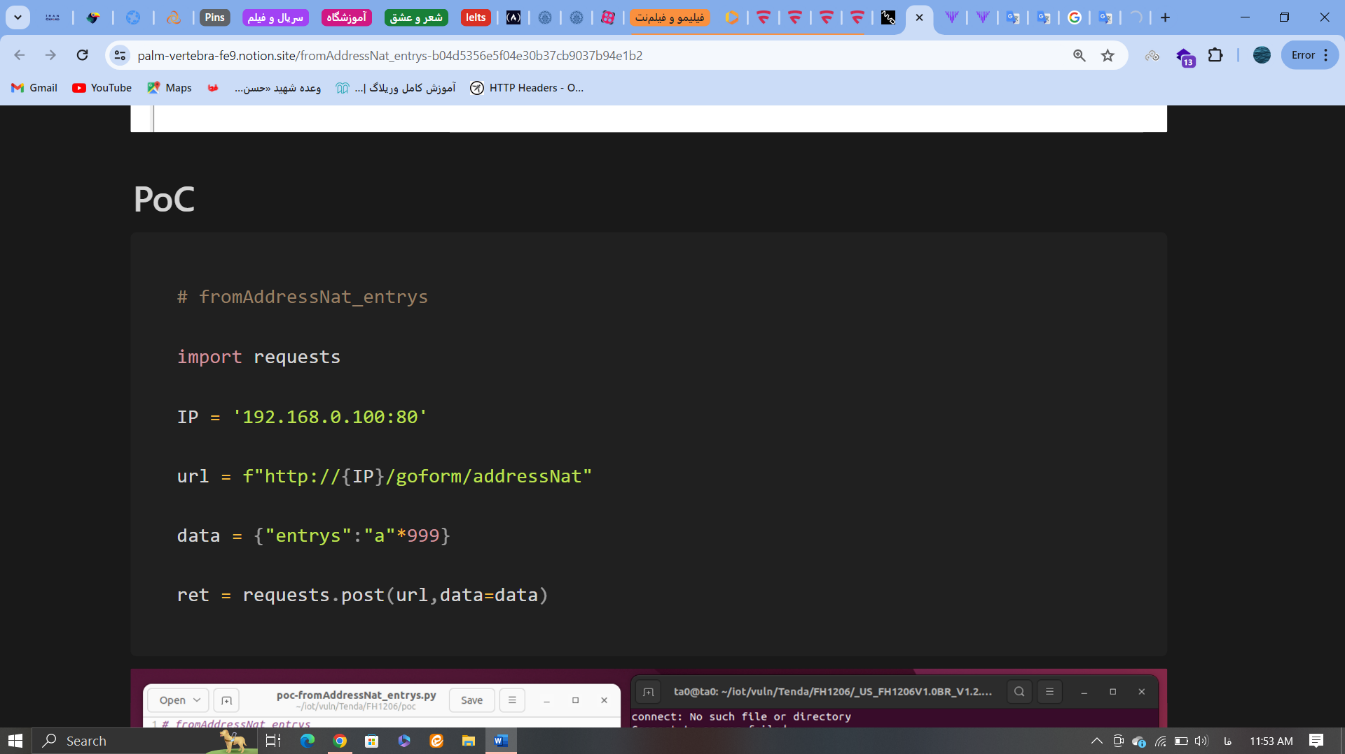Open Google Chrome from the taskbar
The height and width of the screenshot is (754, 1345).
click(x=340, y=741)
